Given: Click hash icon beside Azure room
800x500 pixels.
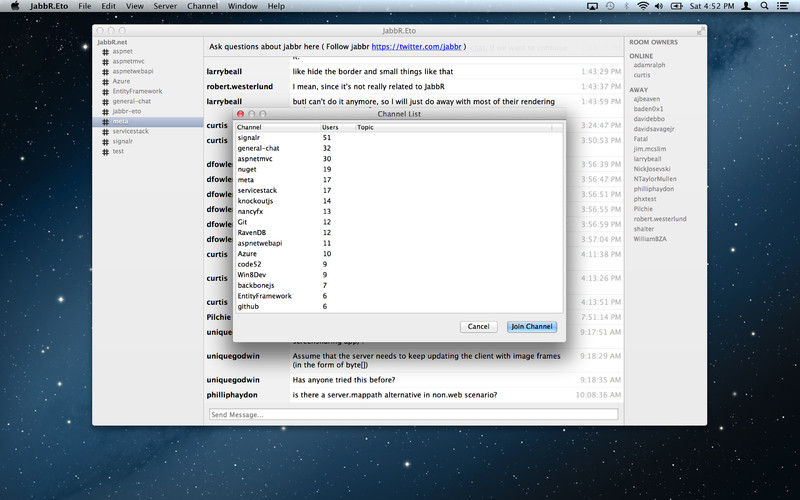Looking at the screenshot, I should (106, 82).
